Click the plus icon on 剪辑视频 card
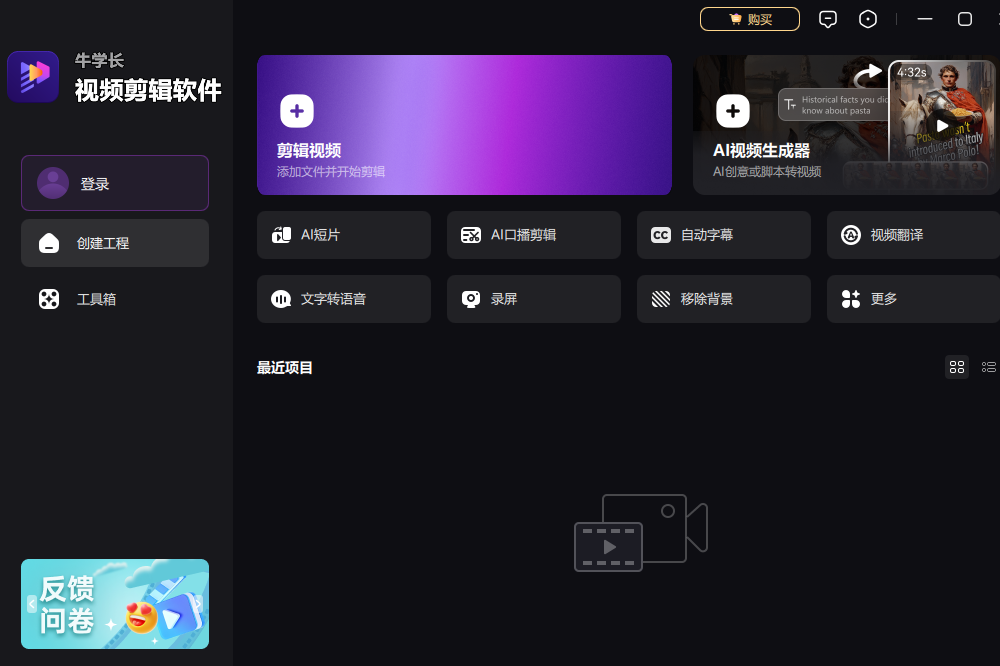The width and height of the screenshot is (1000, 666). 297,111
